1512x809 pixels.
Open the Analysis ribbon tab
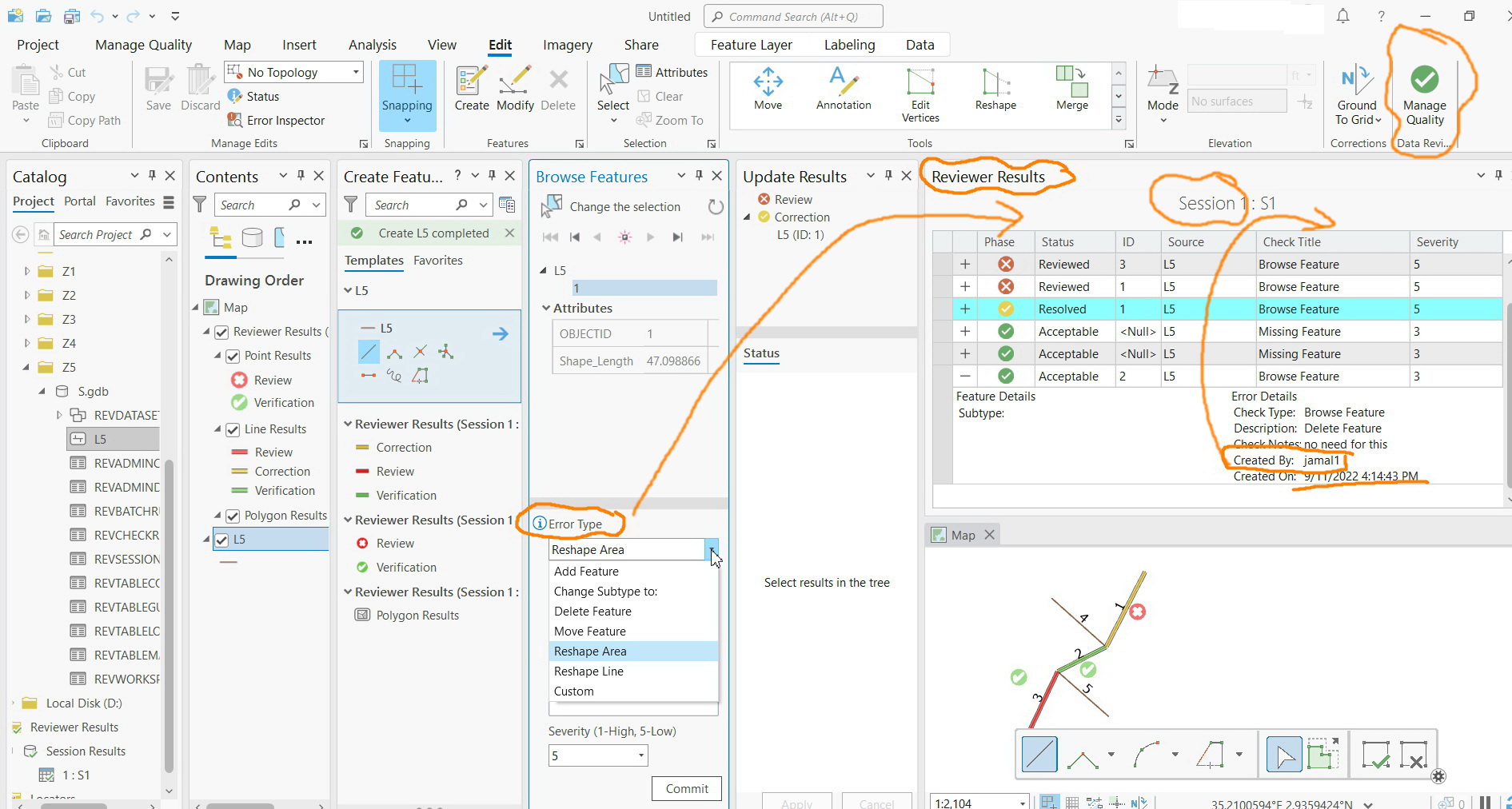(x=373, y=45)
